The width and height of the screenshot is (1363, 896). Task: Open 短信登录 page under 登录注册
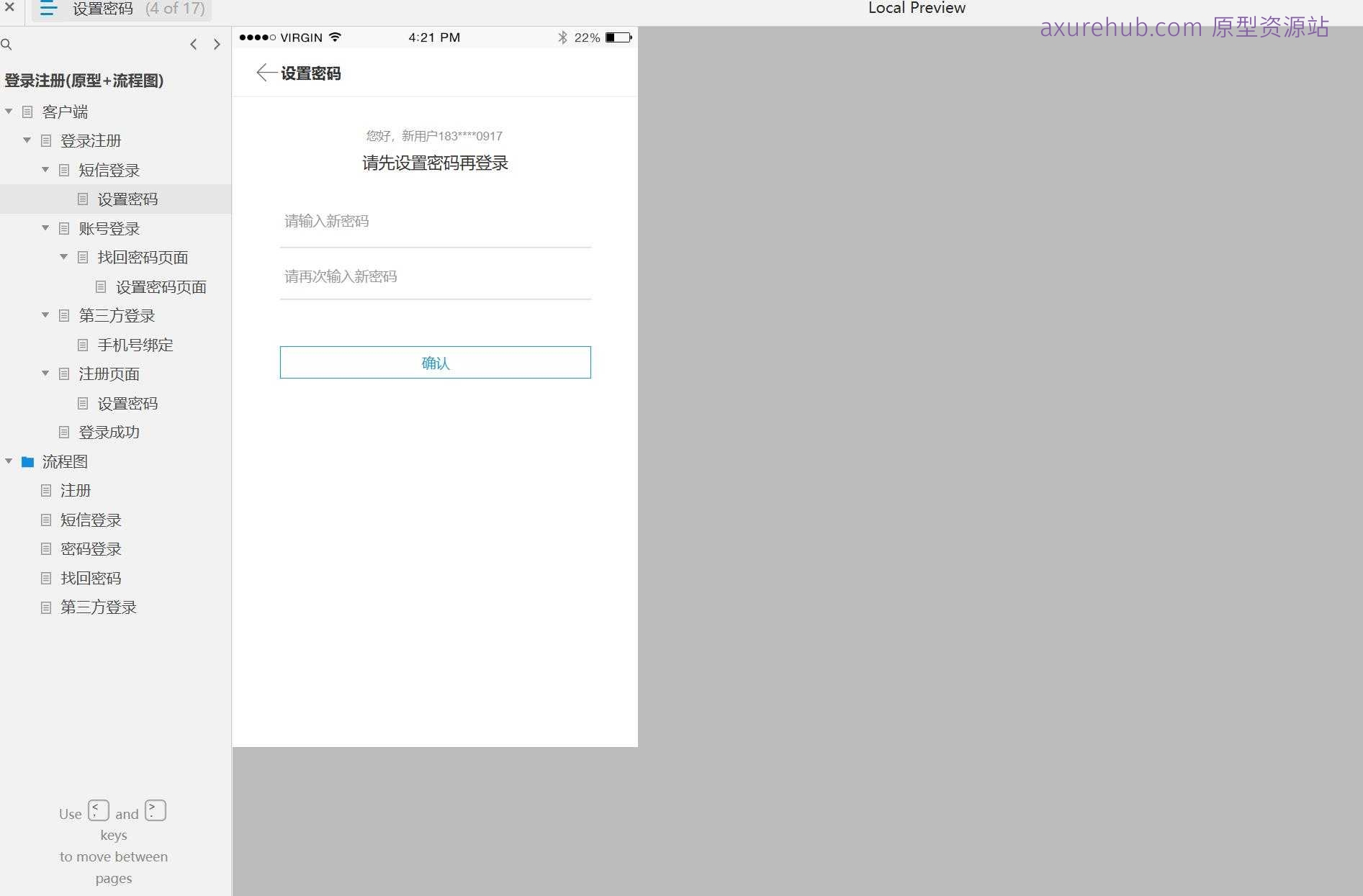pos(109,170)
